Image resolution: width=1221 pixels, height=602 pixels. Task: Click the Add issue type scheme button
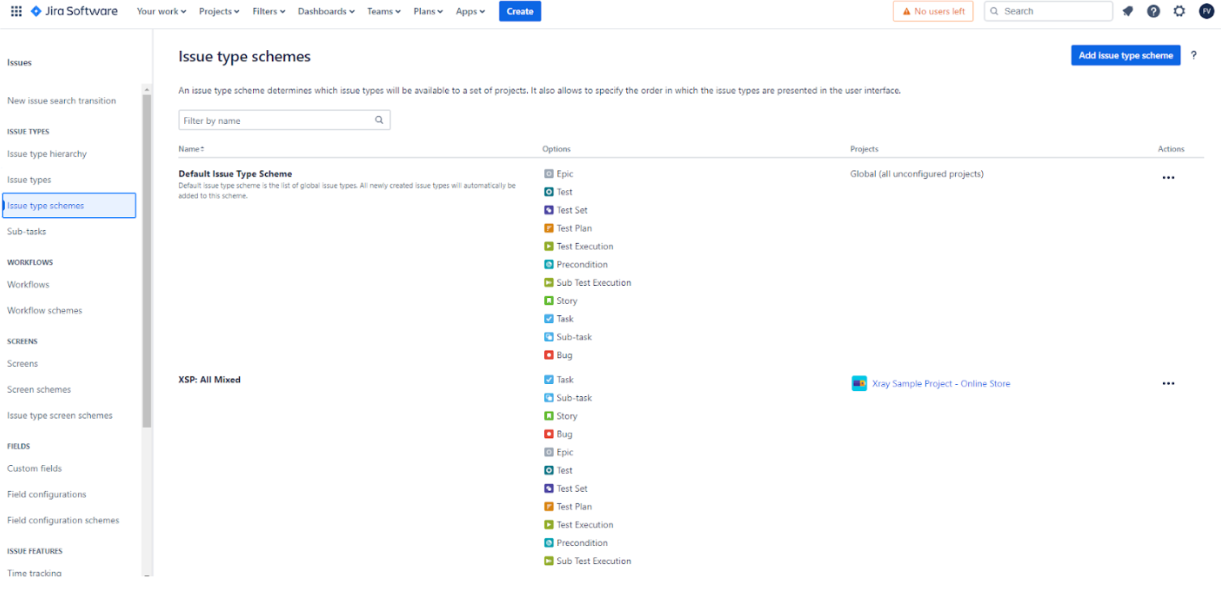(x=1125, y=55)
